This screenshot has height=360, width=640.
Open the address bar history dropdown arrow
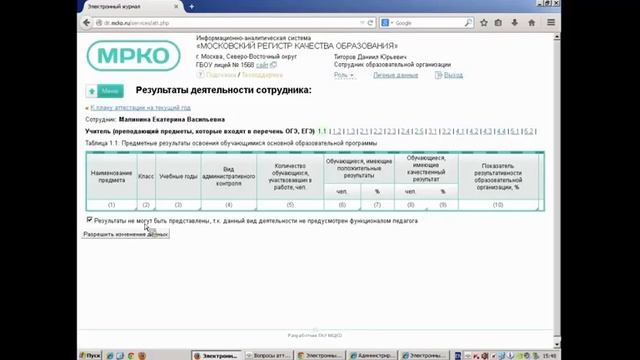pos(362,23)
